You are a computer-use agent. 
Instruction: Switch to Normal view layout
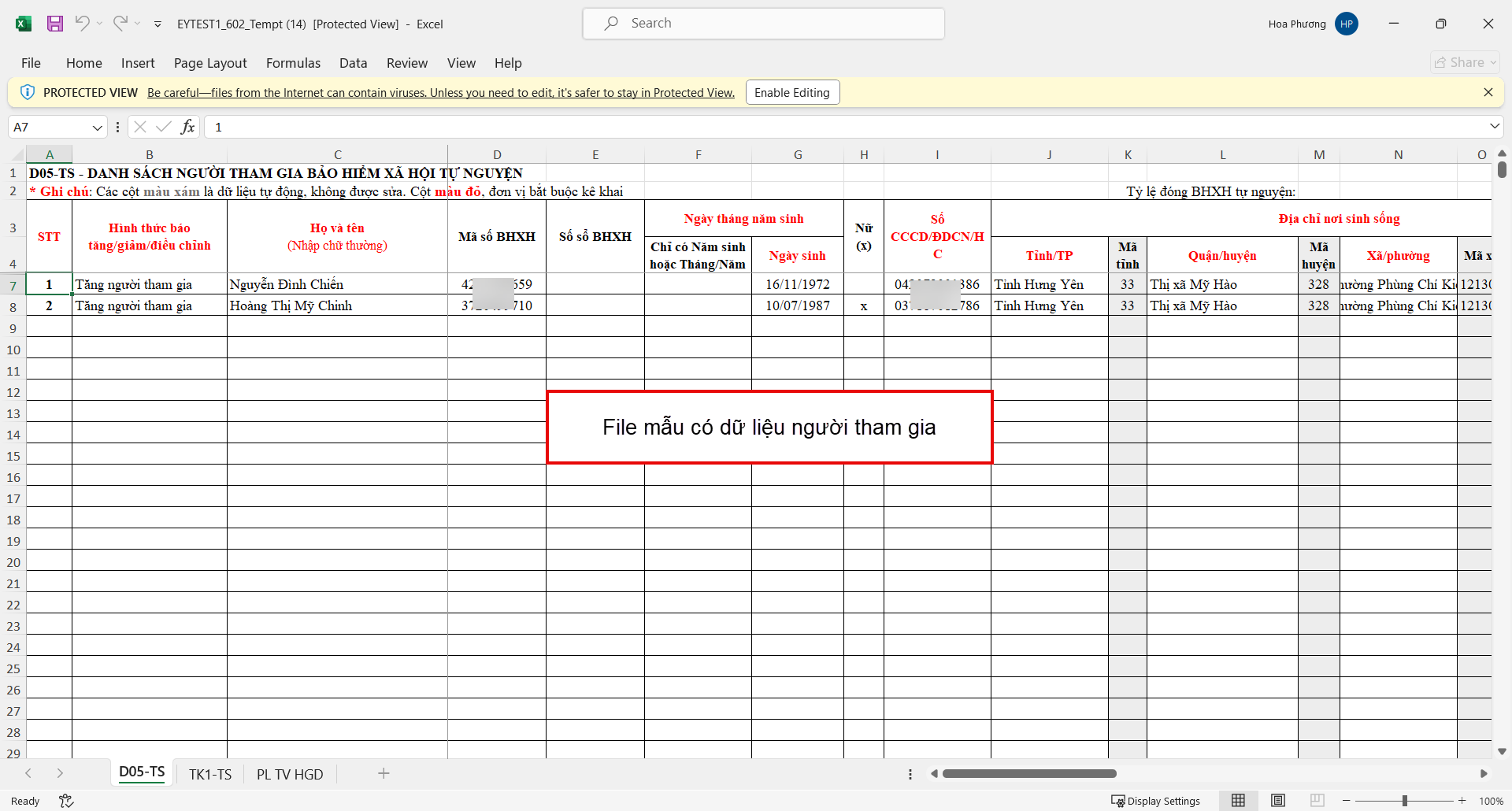[1238, 801]
